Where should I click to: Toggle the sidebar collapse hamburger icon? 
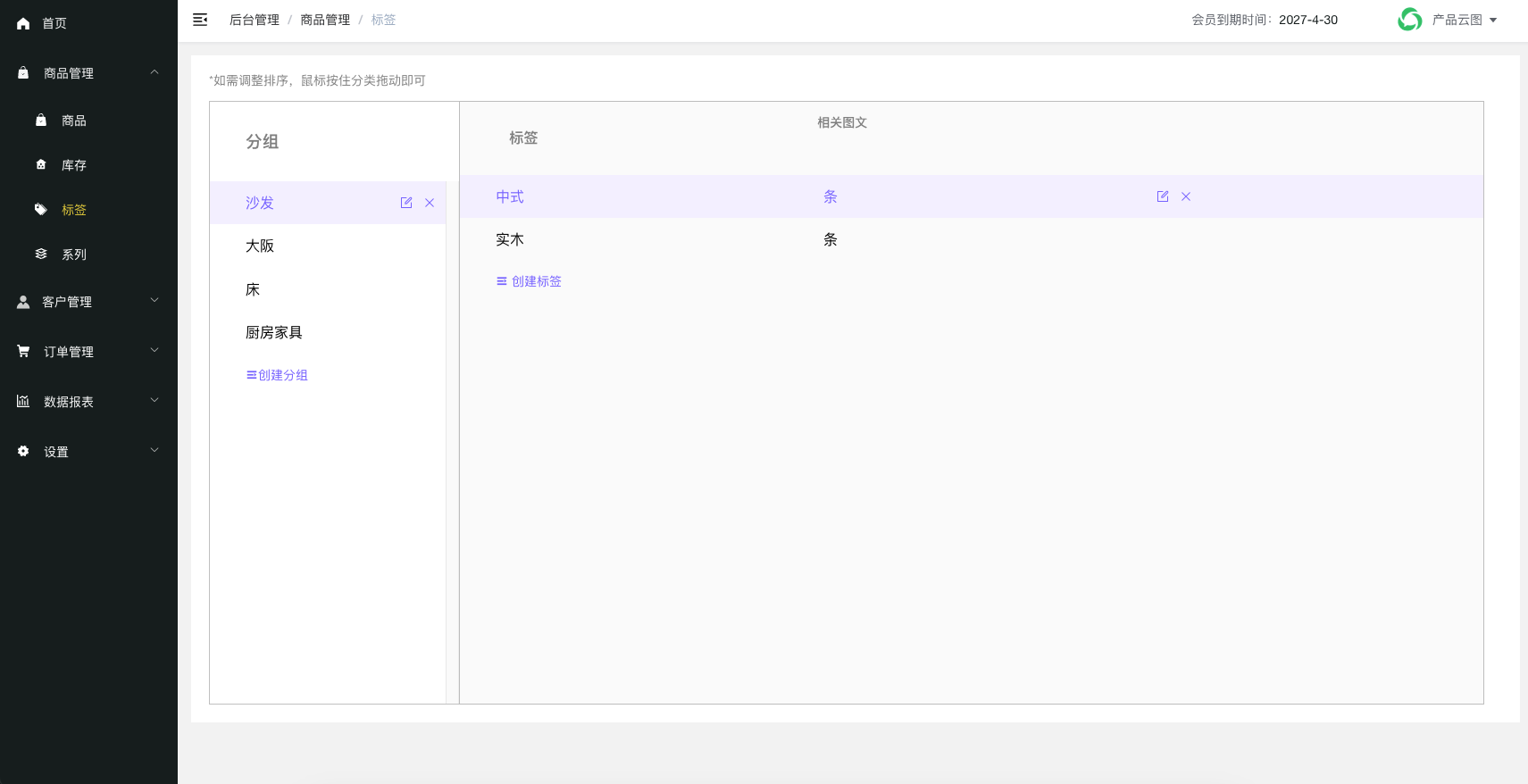200,20
